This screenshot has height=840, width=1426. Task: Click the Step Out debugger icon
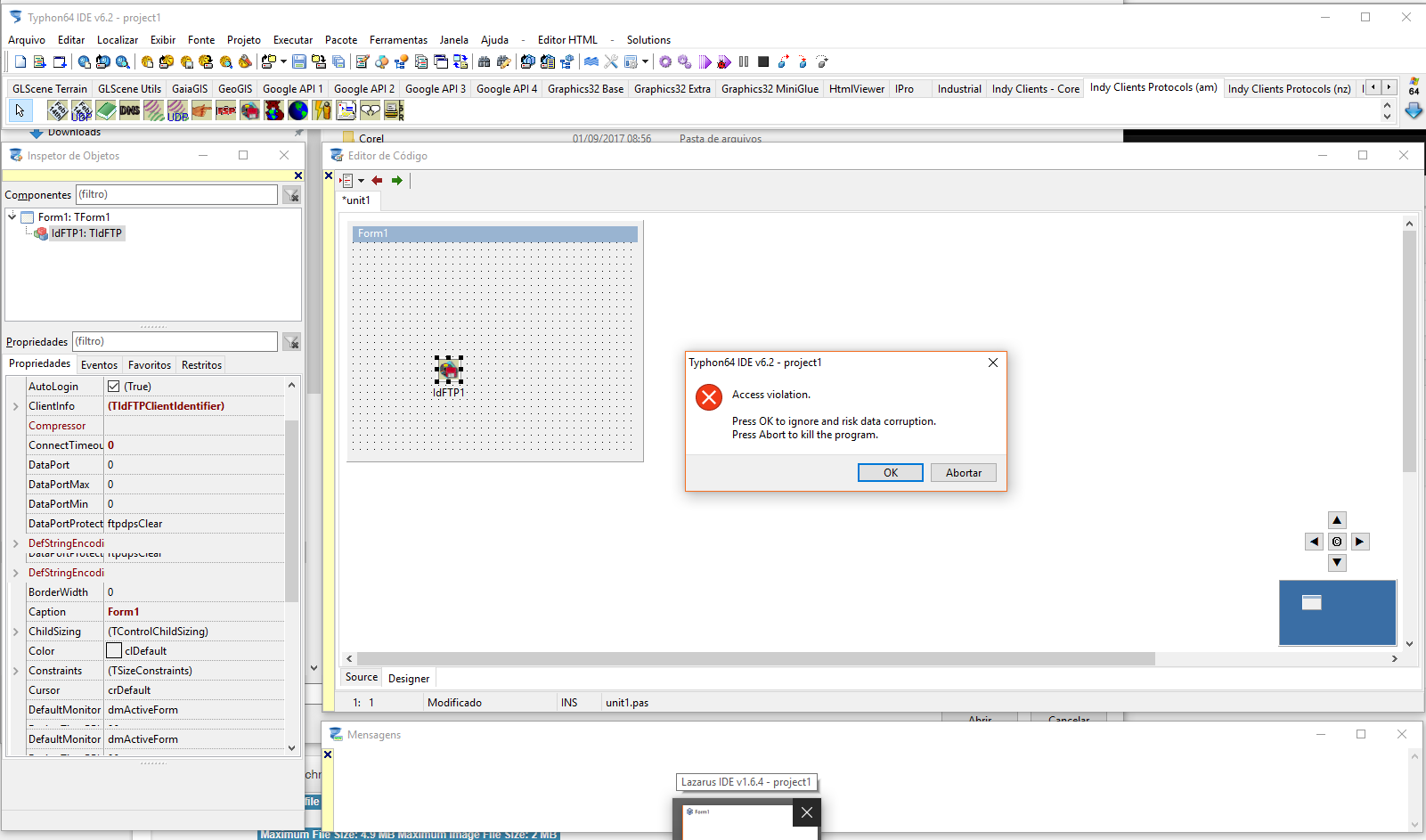(822, 61)
